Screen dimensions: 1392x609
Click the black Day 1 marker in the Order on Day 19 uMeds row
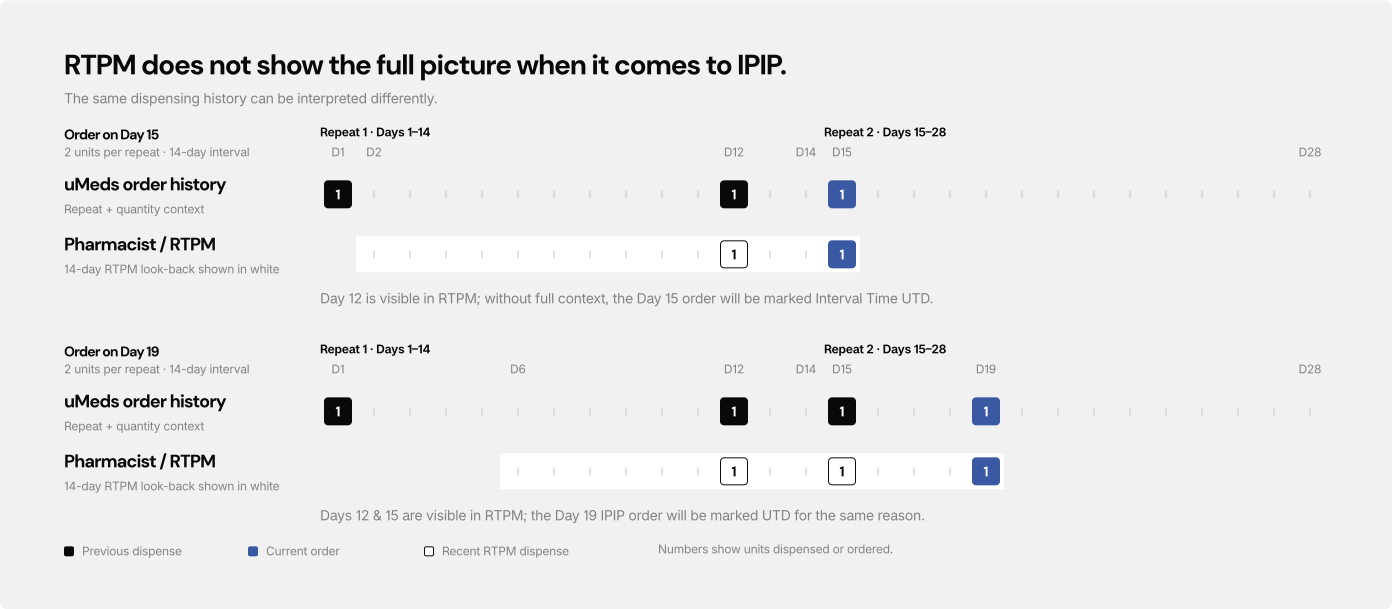point(338,411)
